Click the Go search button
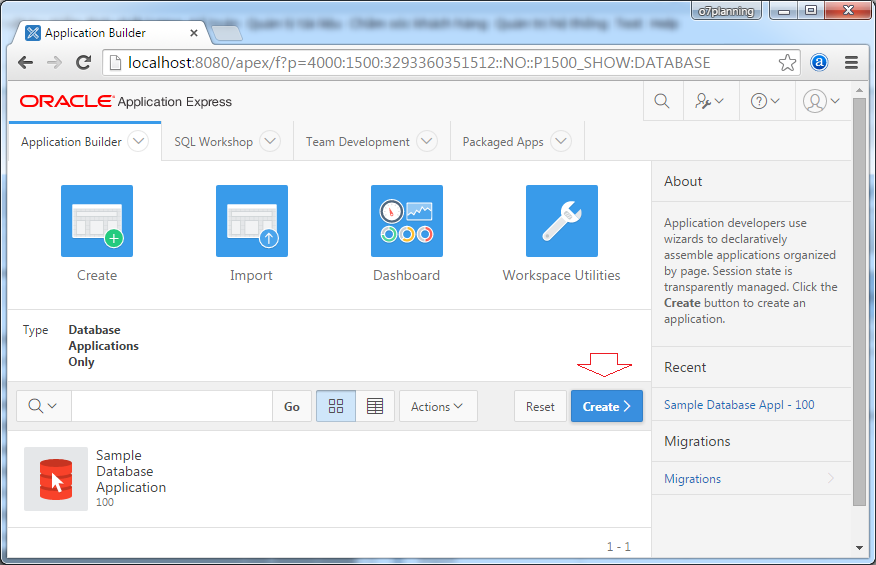 point(292,406)
